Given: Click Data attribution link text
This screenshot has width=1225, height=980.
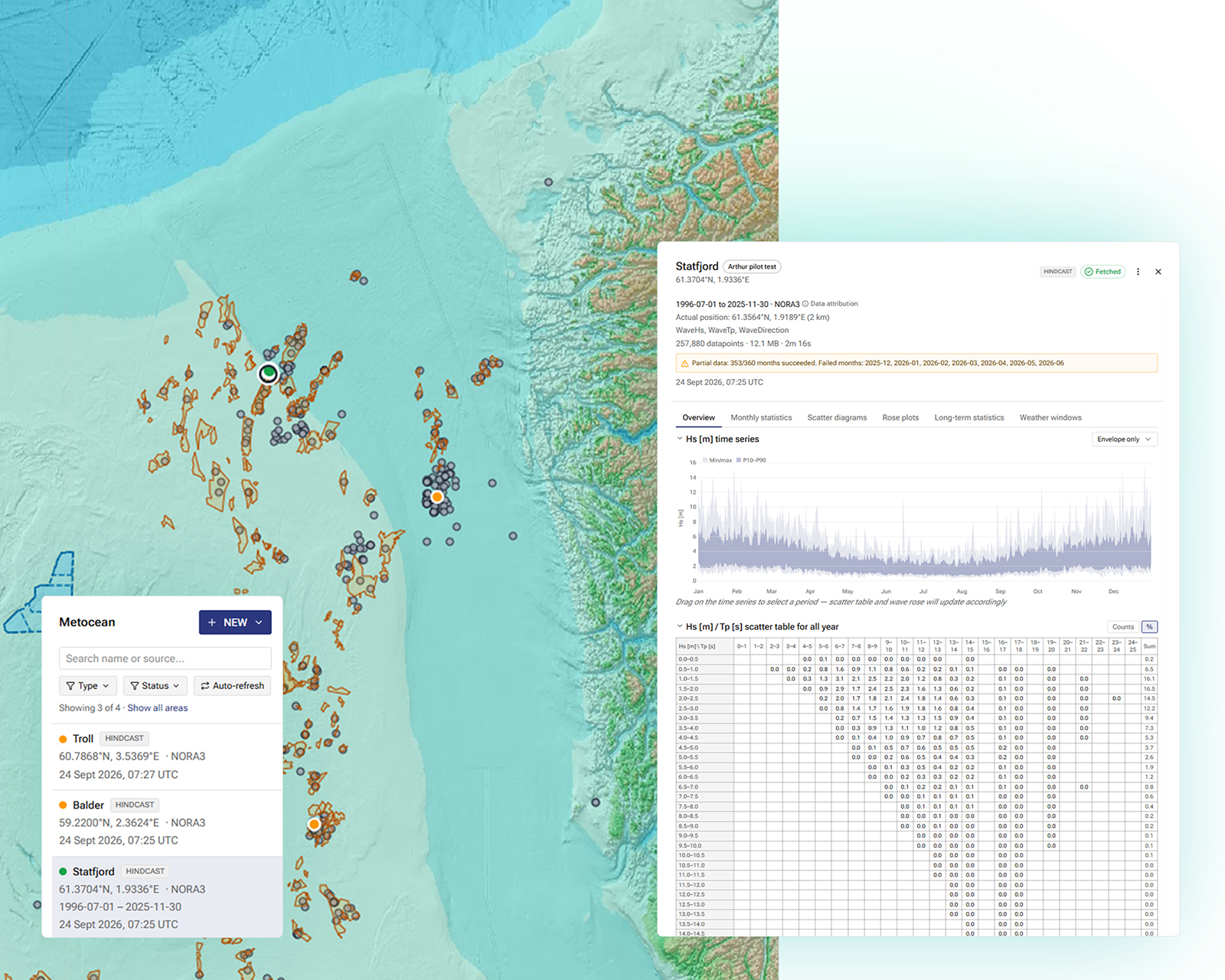Looking at the screenshot, I should [x=834, y=304].
